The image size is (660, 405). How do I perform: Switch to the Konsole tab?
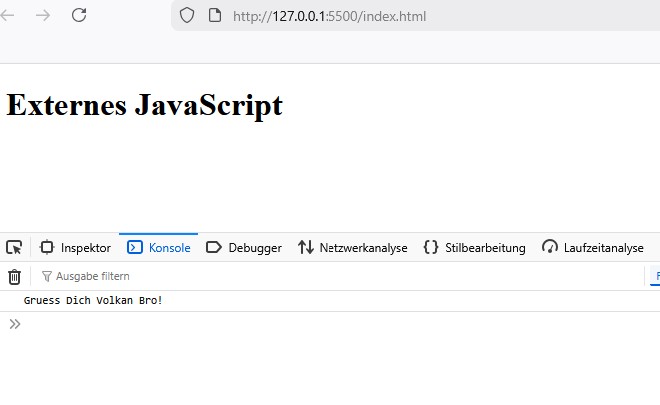coord(159,247)
